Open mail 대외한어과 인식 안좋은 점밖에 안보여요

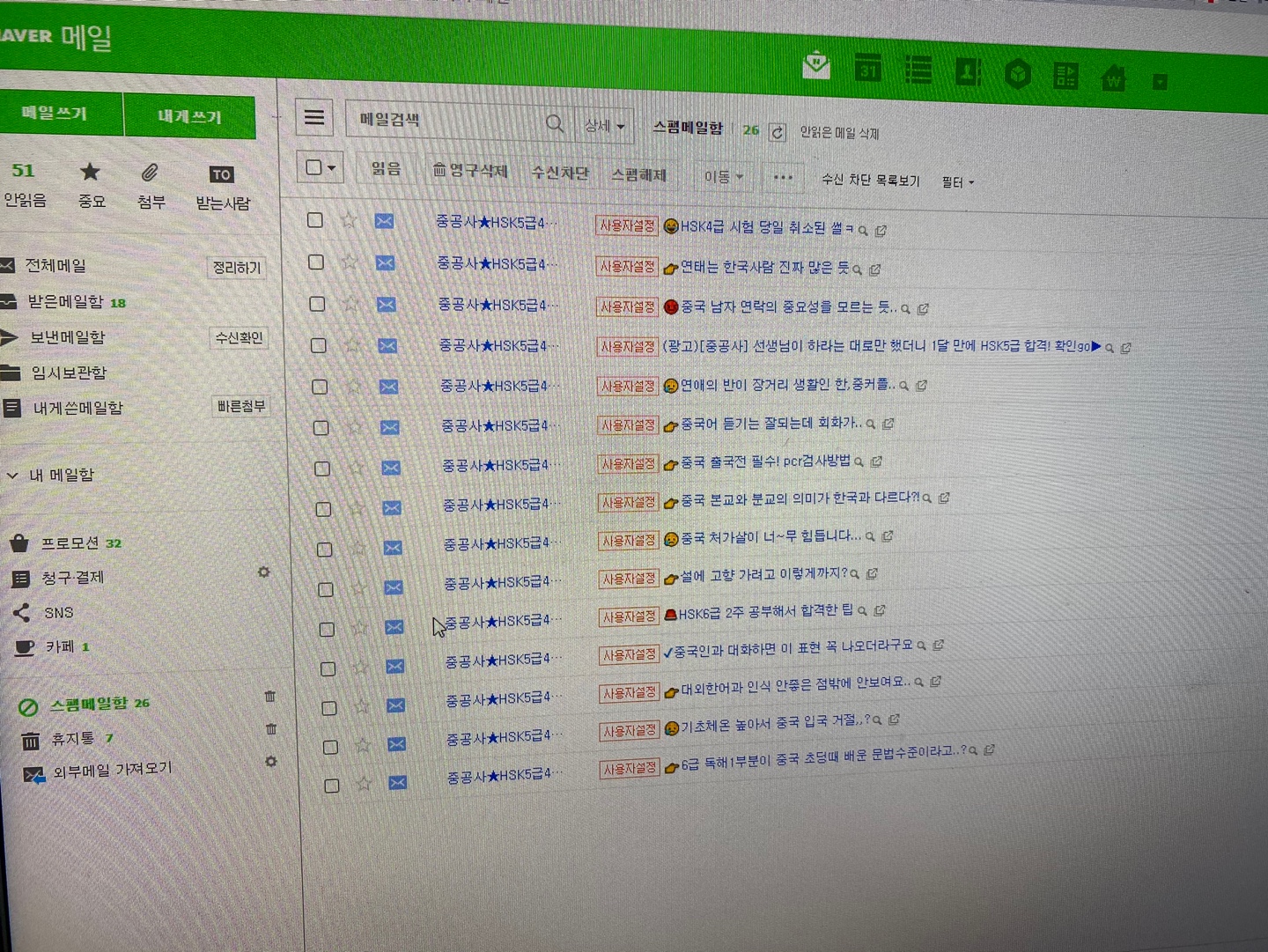[x=795, y=684]
